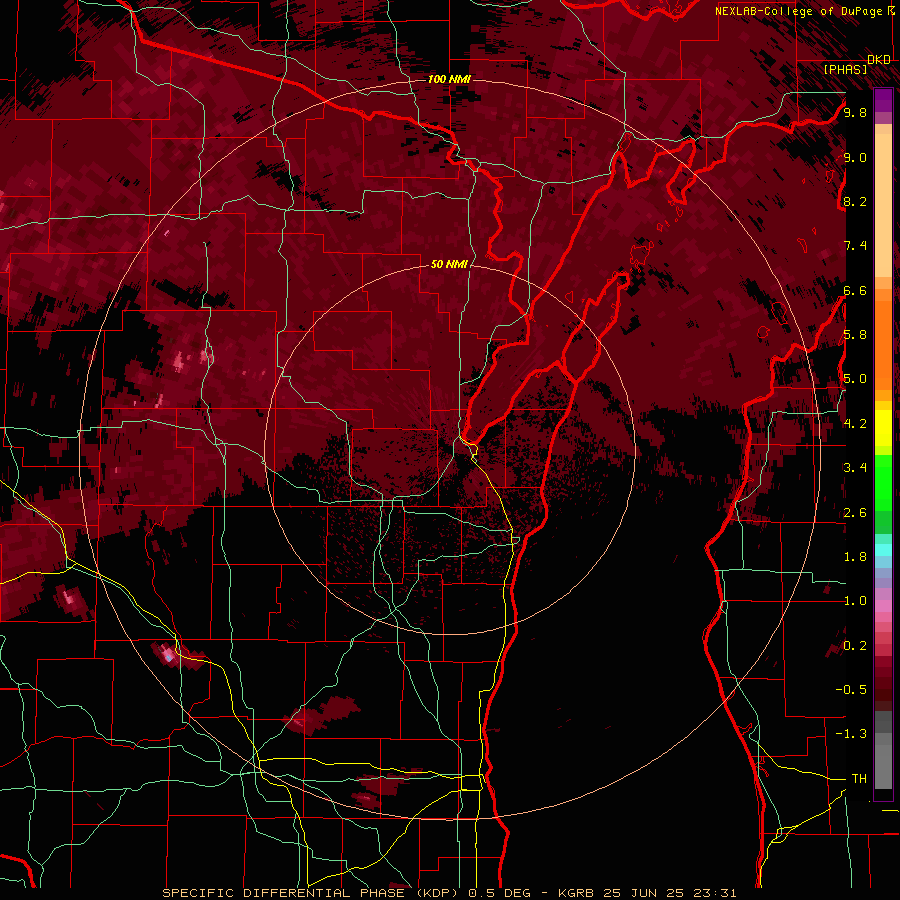Click the 1.0 value on the color scale
The image size is (900, 900).
(855, 601)
